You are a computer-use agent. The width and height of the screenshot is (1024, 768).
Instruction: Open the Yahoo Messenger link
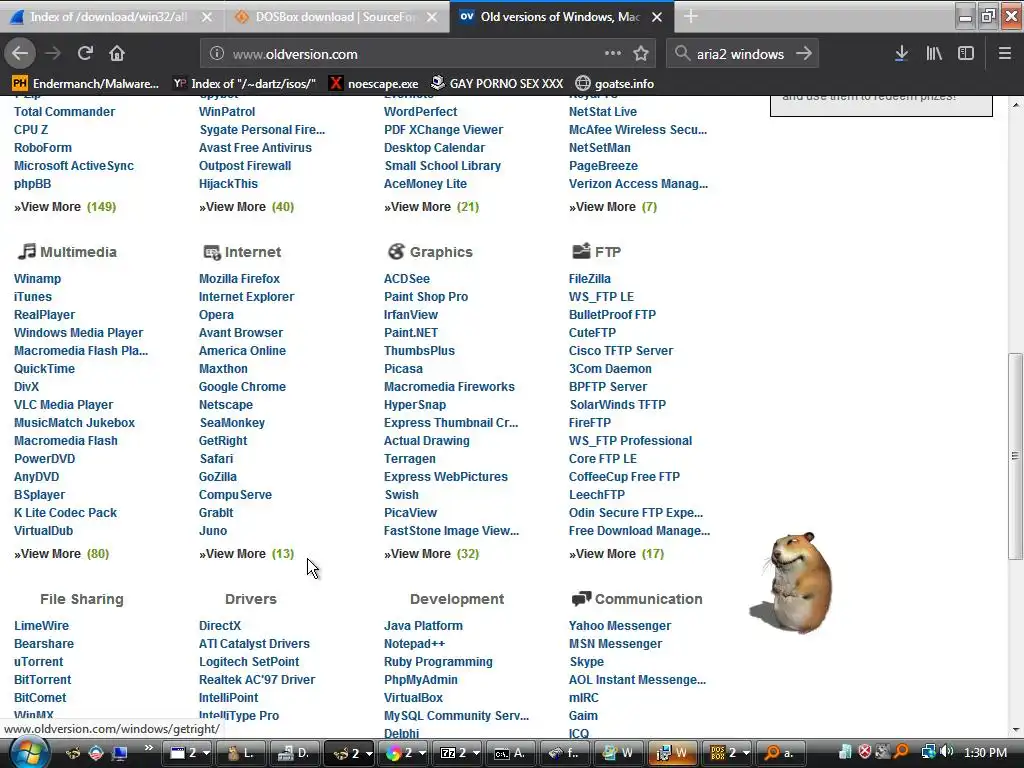point(620,626)
